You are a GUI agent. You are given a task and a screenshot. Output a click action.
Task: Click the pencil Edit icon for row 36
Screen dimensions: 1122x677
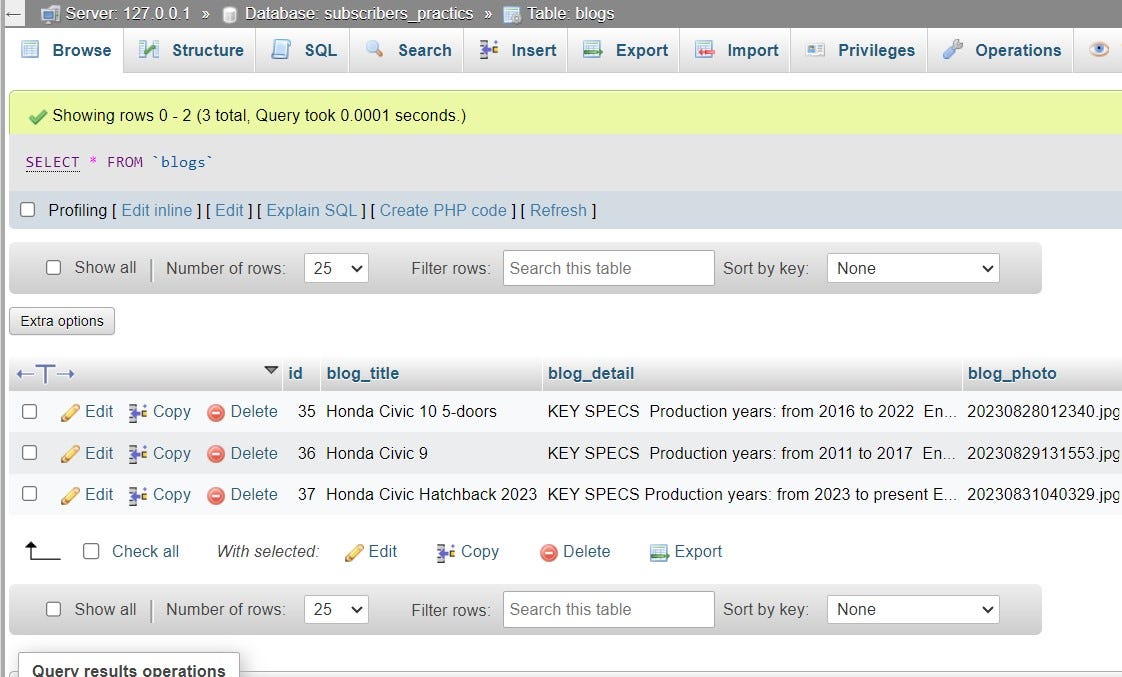point(70,454)
